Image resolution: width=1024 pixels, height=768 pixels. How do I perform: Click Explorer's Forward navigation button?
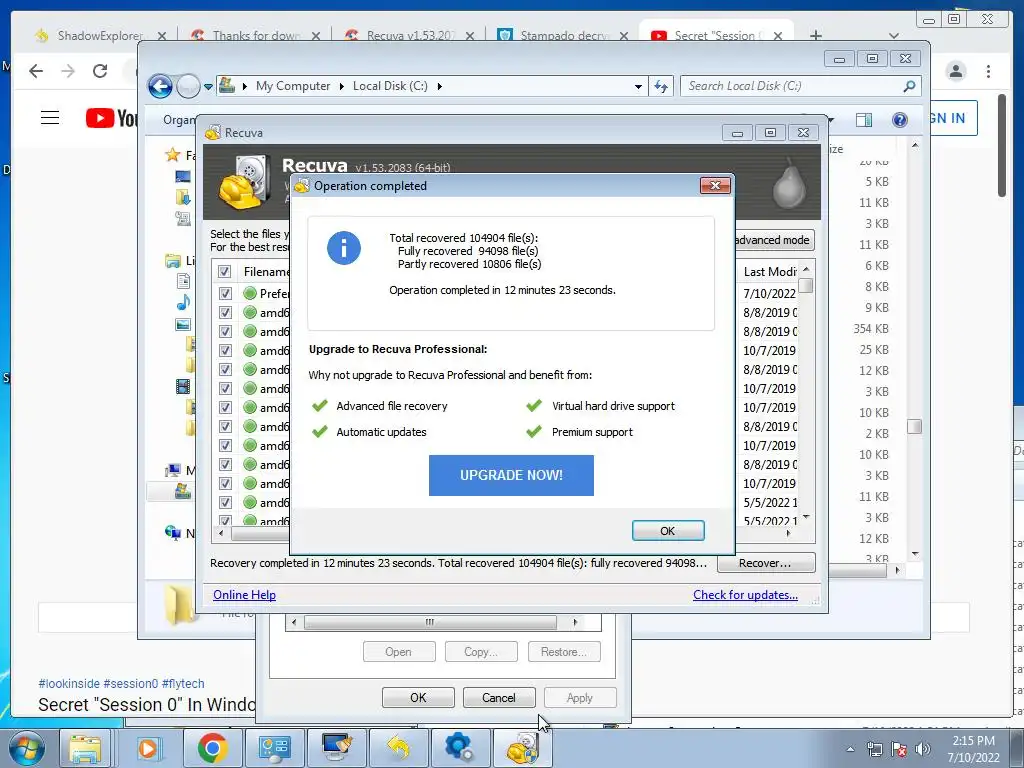pyautogui.click(x=188, y=86)
